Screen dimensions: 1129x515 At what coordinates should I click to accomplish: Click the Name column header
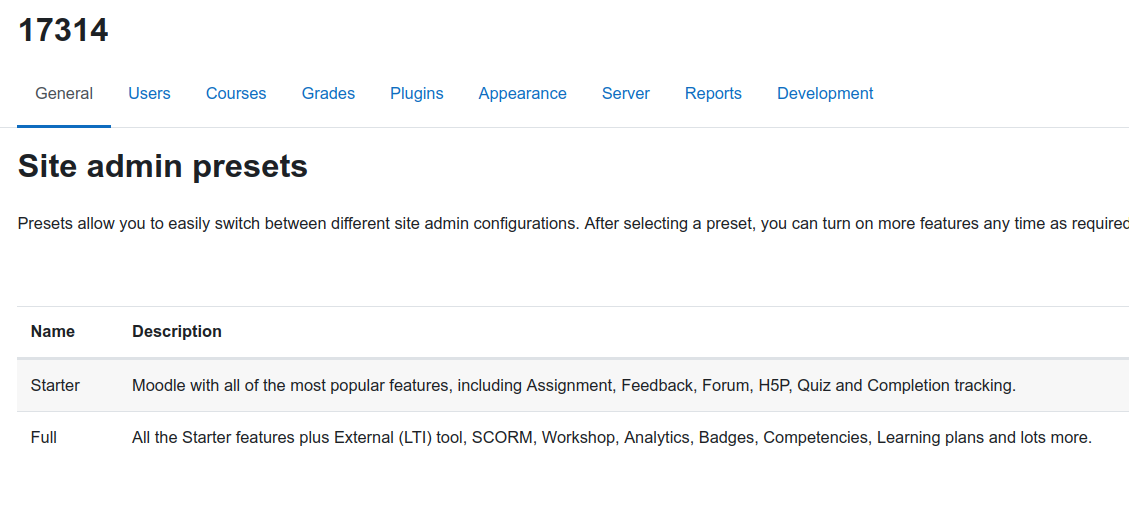[x=53, y=331]
